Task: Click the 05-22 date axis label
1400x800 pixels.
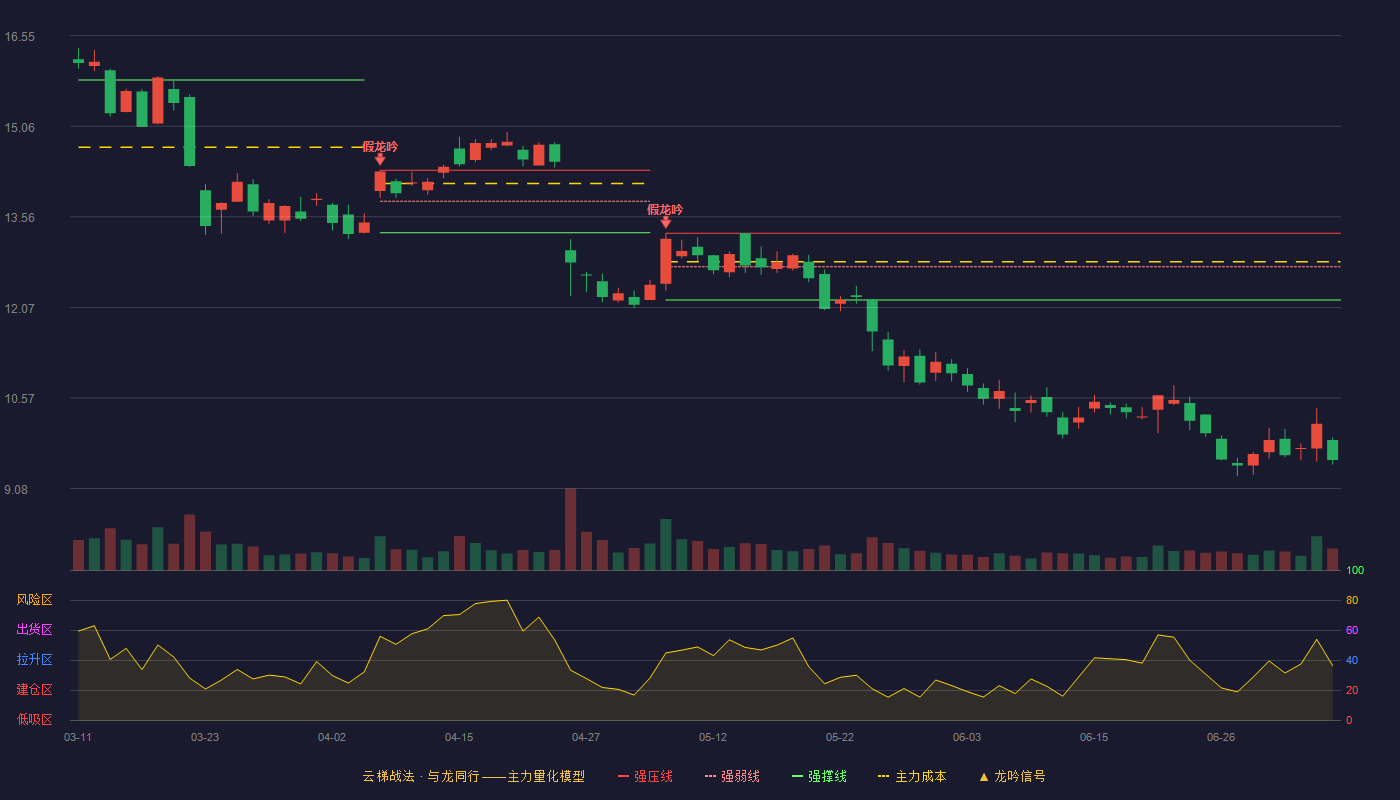Action: click(840, 737)
